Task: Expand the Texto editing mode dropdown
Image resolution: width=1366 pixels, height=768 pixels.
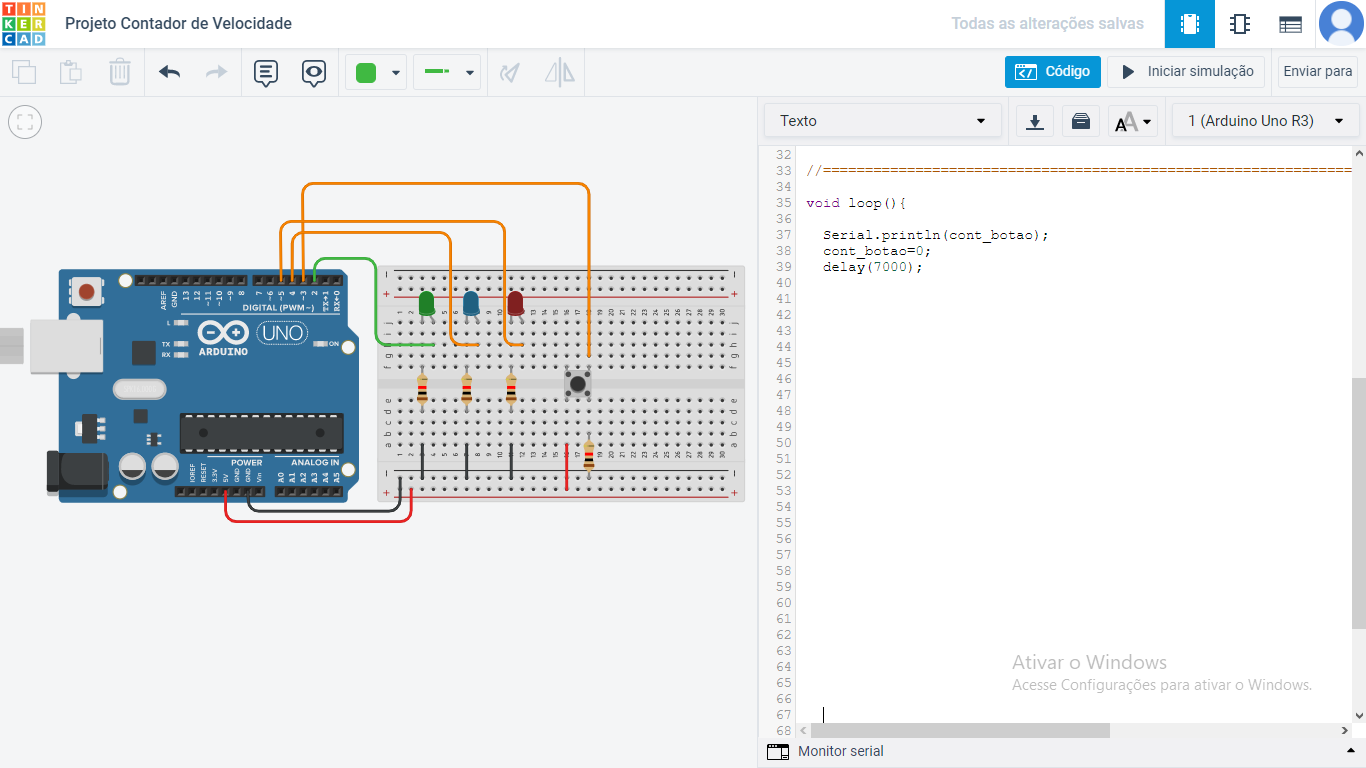Action: (x=883, y=121)
